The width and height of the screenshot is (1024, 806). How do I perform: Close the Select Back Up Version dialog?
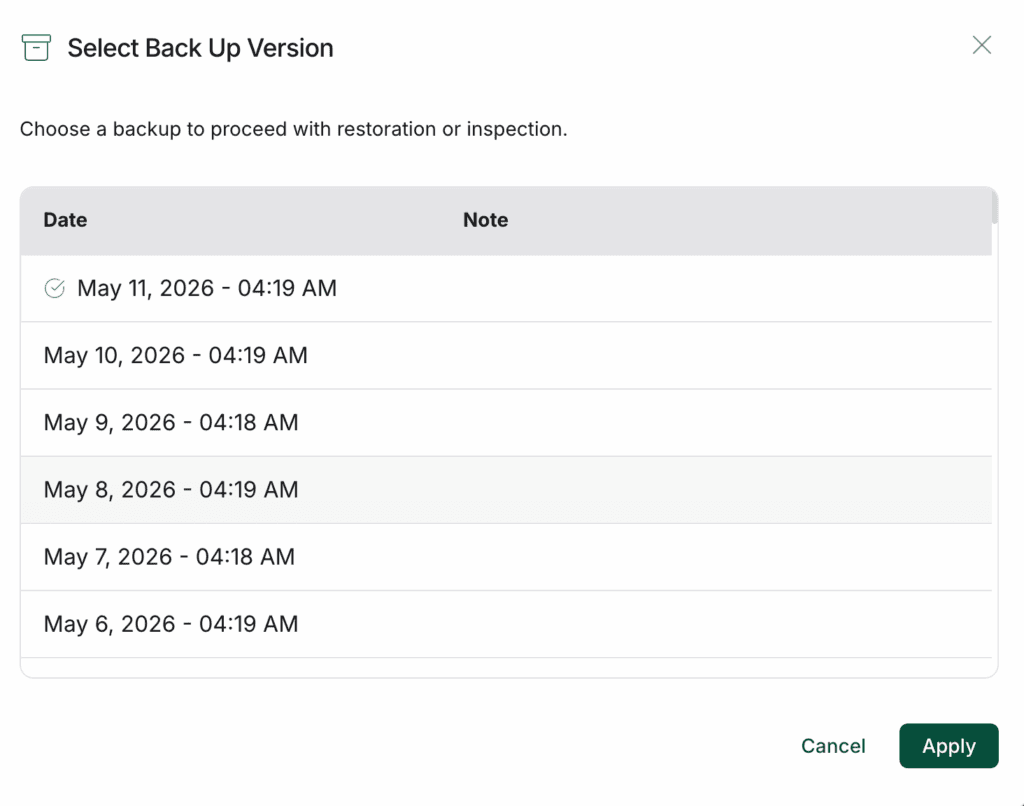click(x=982, y=45)
